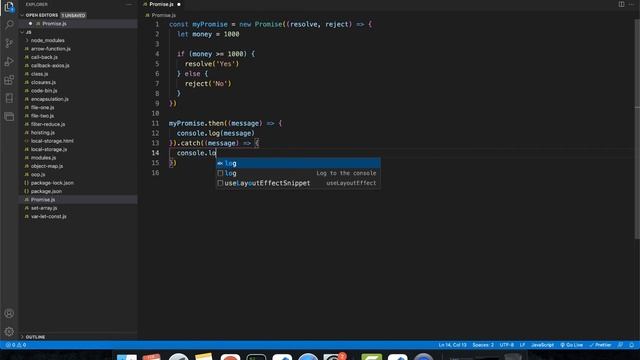Place cursor on reject('No') line
The image size is (640, 360).
tap(208, 84)
